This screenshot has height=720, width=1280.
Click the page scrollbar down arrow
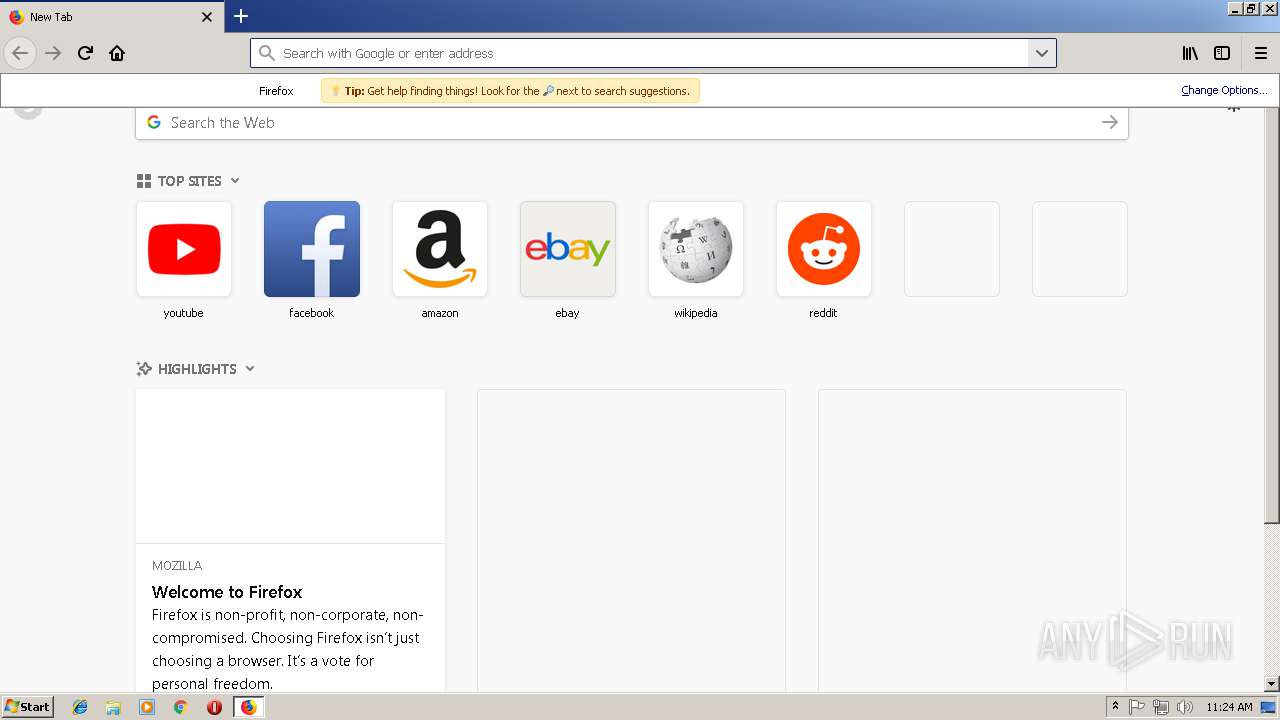click(1271, 684)
